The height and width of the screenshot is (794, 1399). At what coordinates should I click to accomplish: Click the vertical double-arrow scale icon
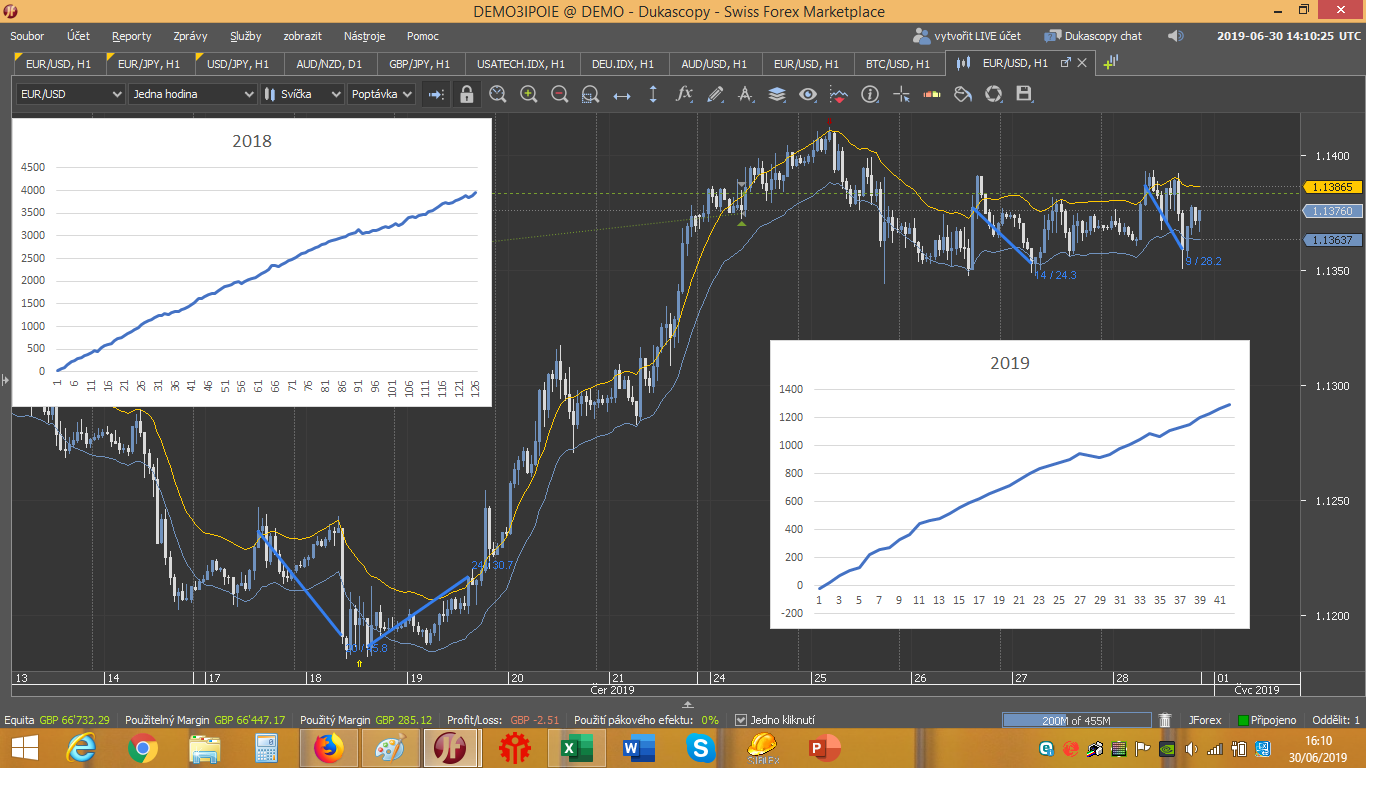click(653, 94)
